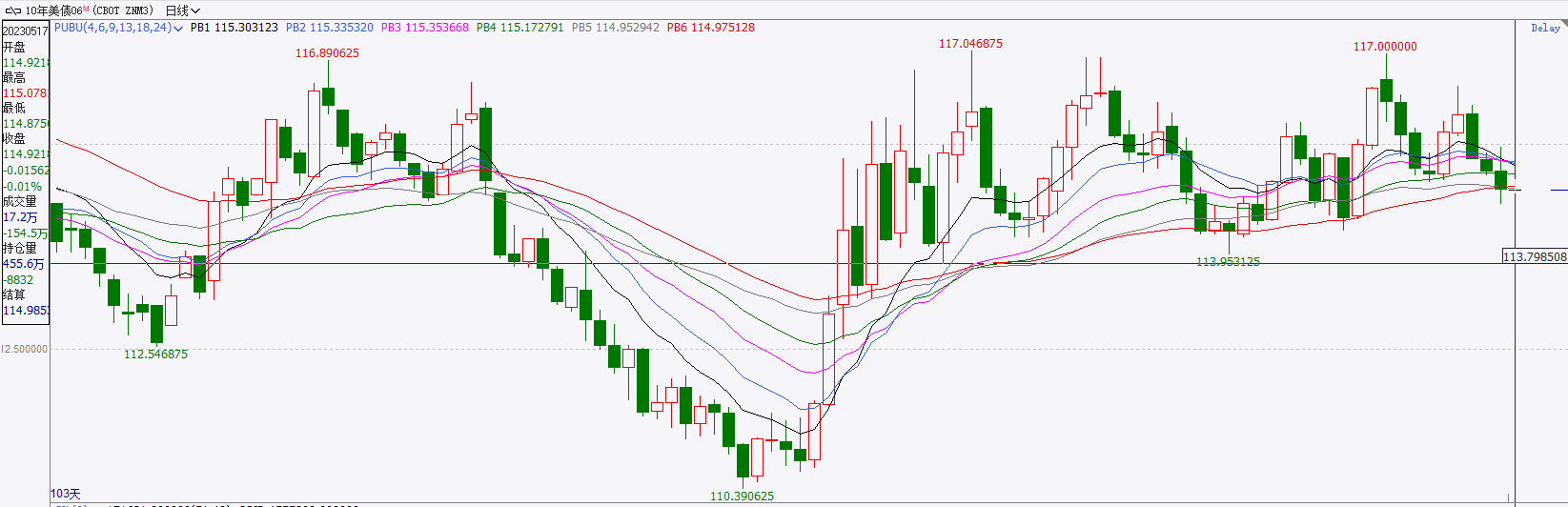Click the 114.985 settlement value
The width and height of the screenshot is (1568, 507).
coord(26,311)
